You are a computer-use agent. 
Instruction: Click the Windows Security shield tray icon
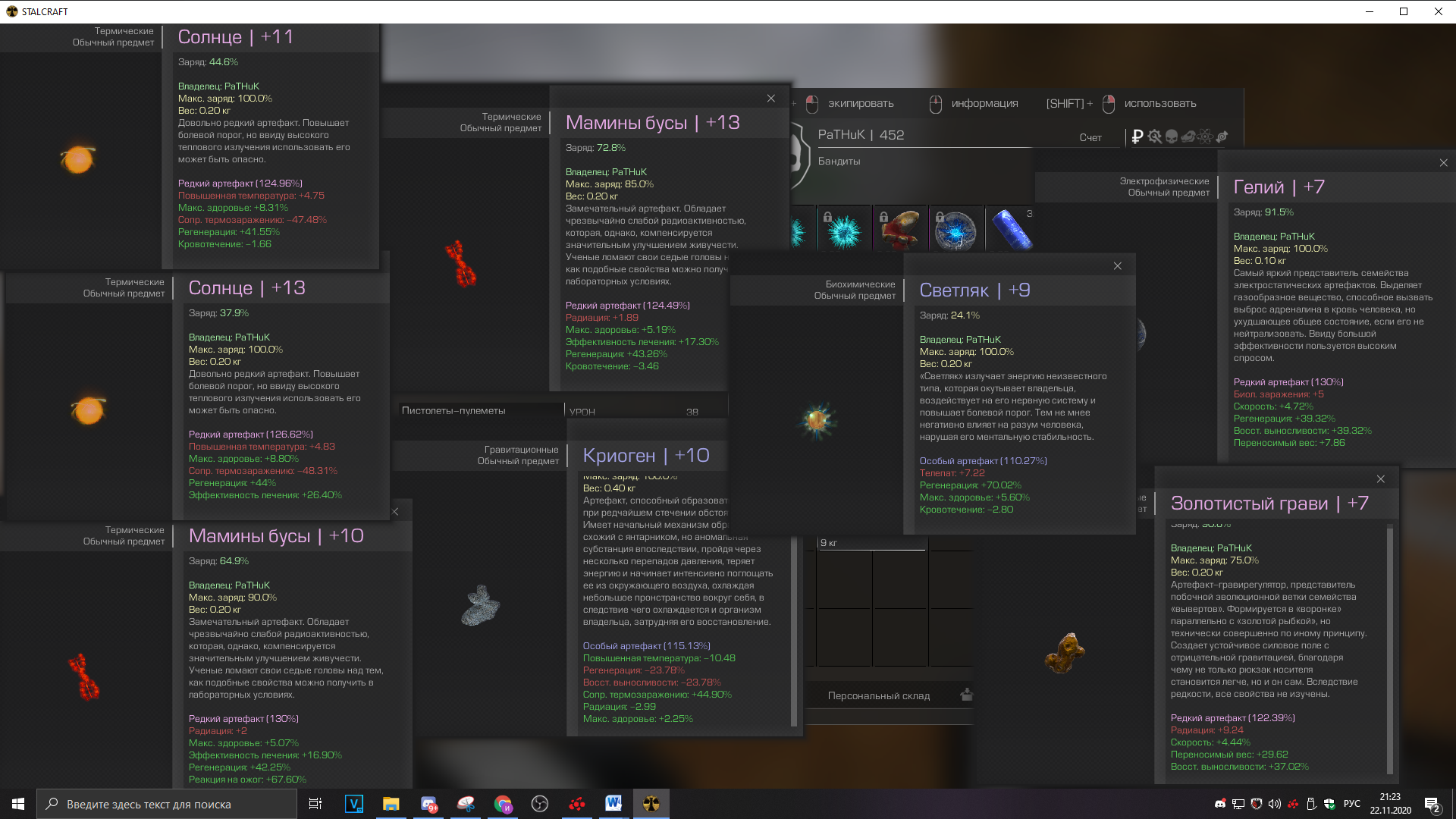click(1329, 804)
